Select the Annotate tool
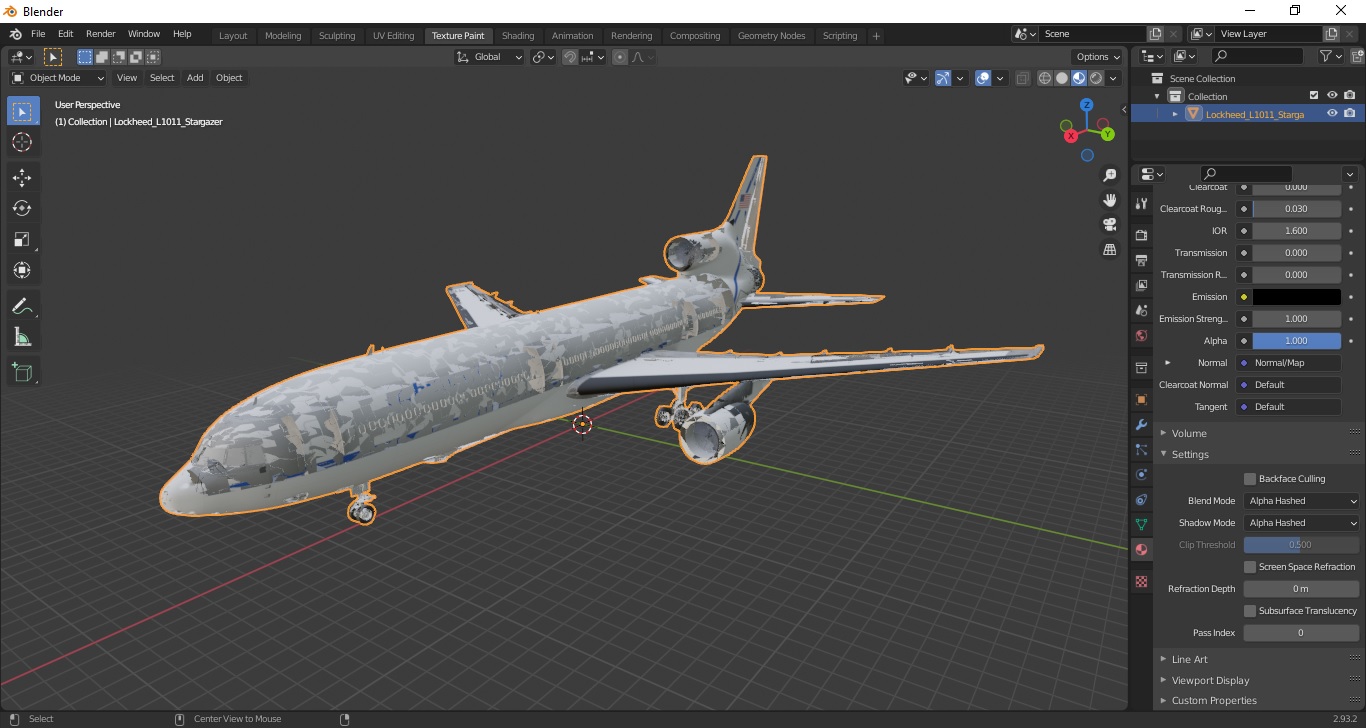1366x728 pixels. 22,306
